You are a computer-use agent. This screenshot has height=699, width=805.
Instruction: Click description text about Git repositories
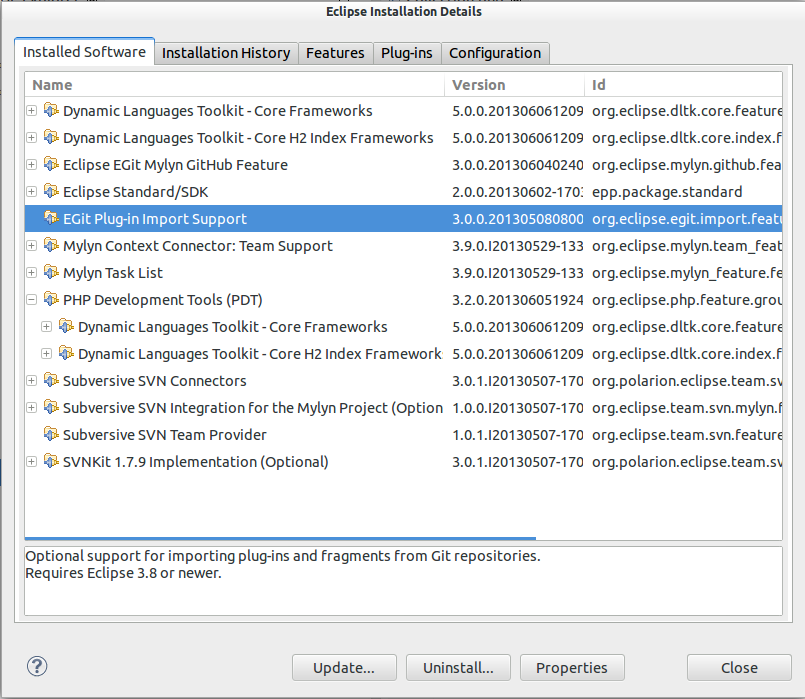(283, 556)
